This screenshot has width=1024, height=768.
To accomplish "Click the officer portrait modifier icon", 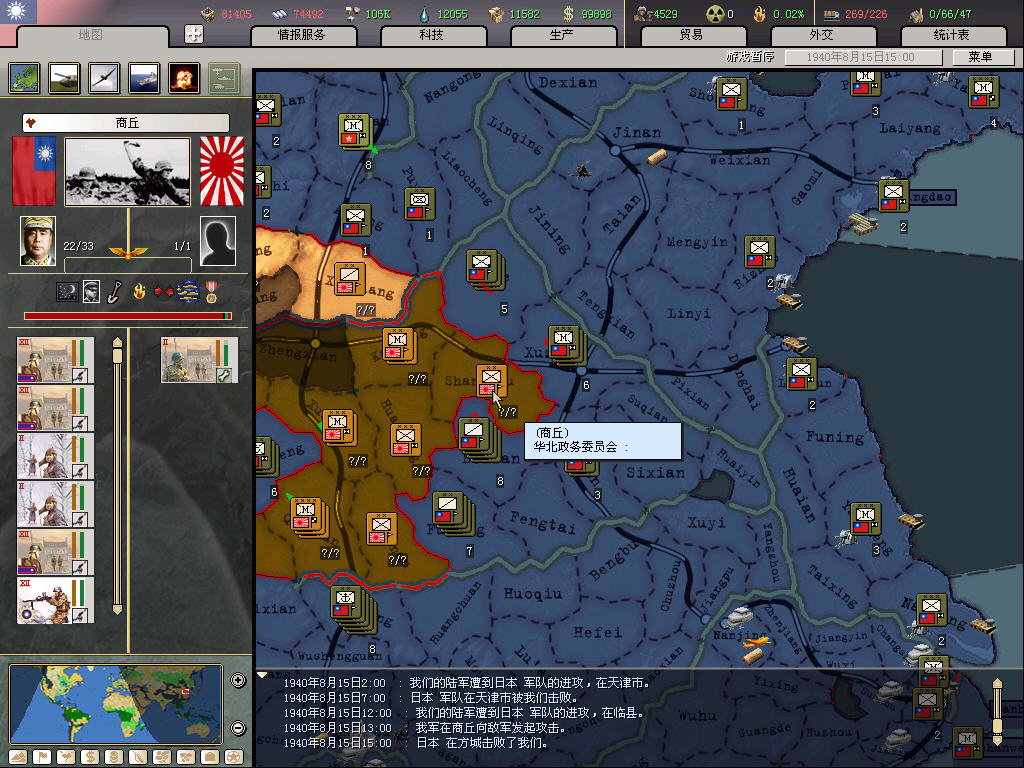I will click(91, 291).
